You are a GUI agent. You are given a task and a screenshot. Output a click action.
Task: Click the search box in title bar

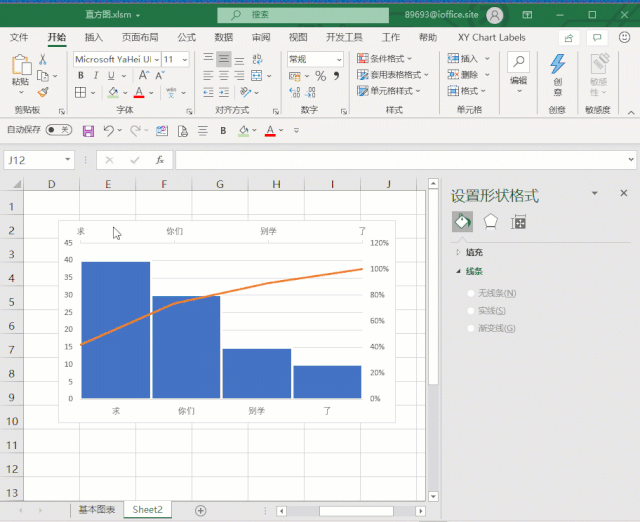point(303,15)
